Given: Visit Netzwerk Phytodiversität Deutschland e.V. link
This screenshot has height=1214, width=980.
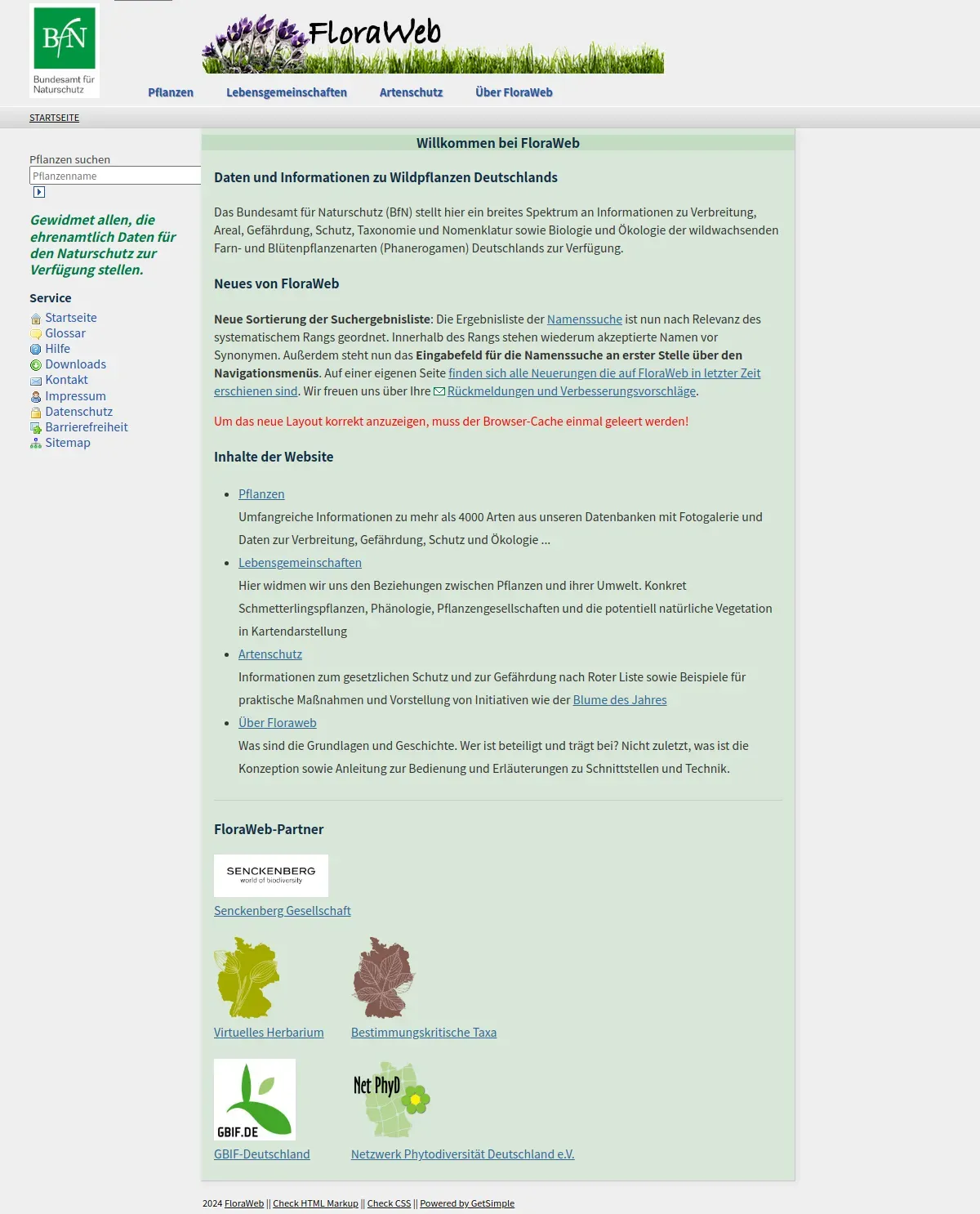Looking at the screenshot, I should coord(463,1154).
